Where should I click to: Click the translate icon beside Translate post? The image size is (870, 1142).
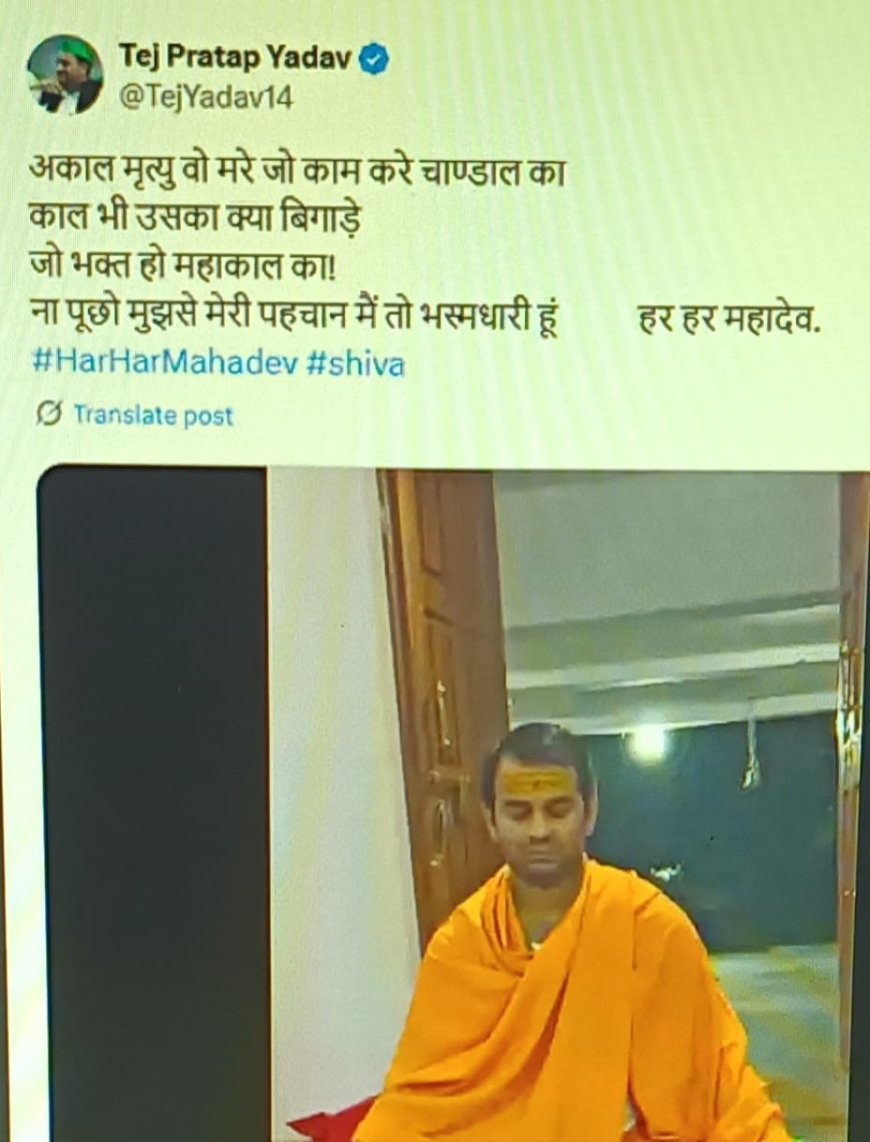tap(49, 414)
